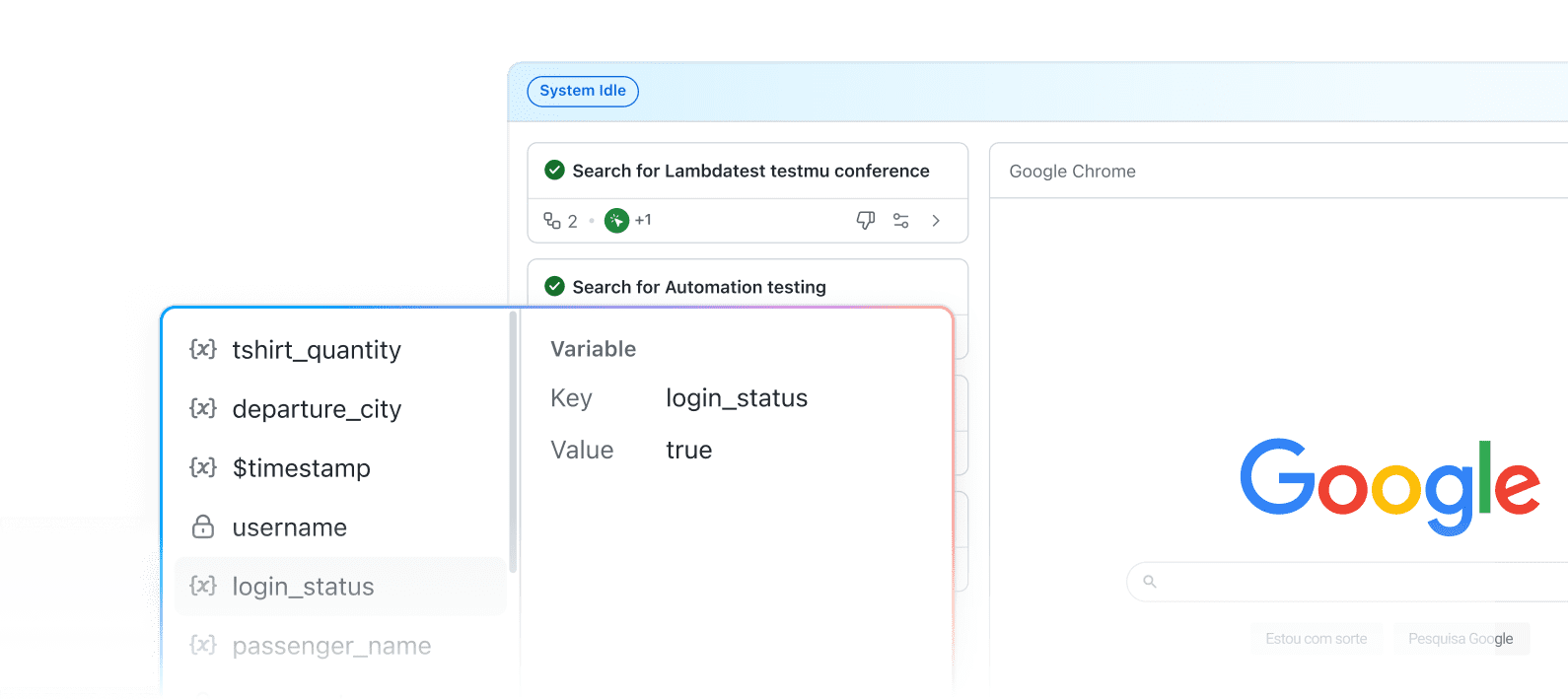Screen dimensions: 1568x700
Task: Select the departure_city variable
Action: click(x=317, y=409)
